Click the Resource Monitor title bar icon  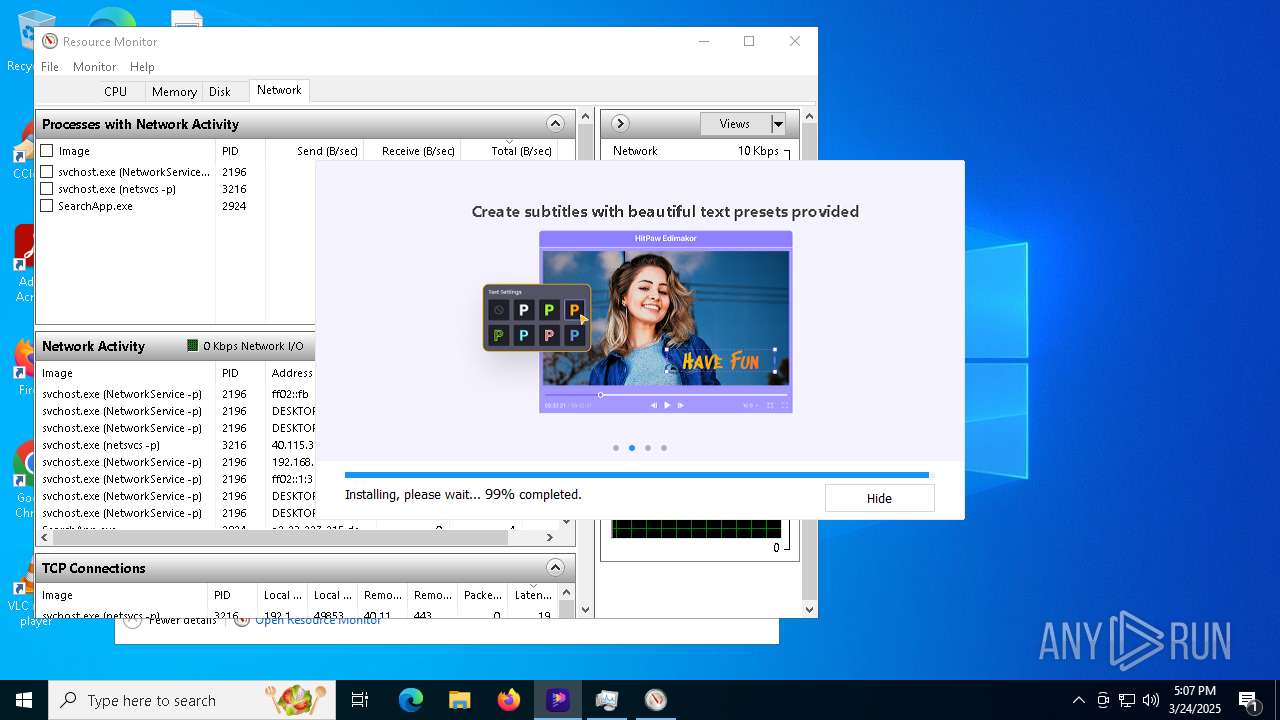50,41
